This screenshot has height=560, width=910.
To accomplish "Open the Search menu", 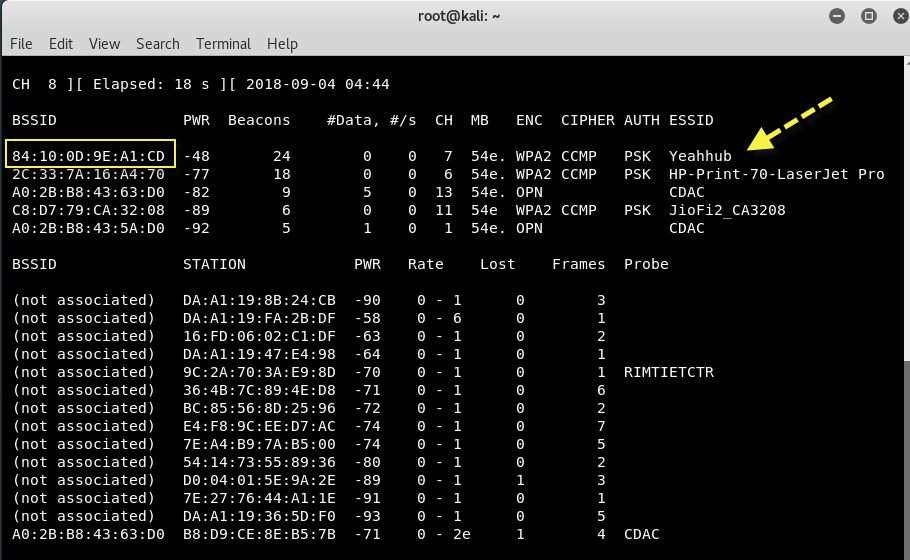I will click(158, 44).
